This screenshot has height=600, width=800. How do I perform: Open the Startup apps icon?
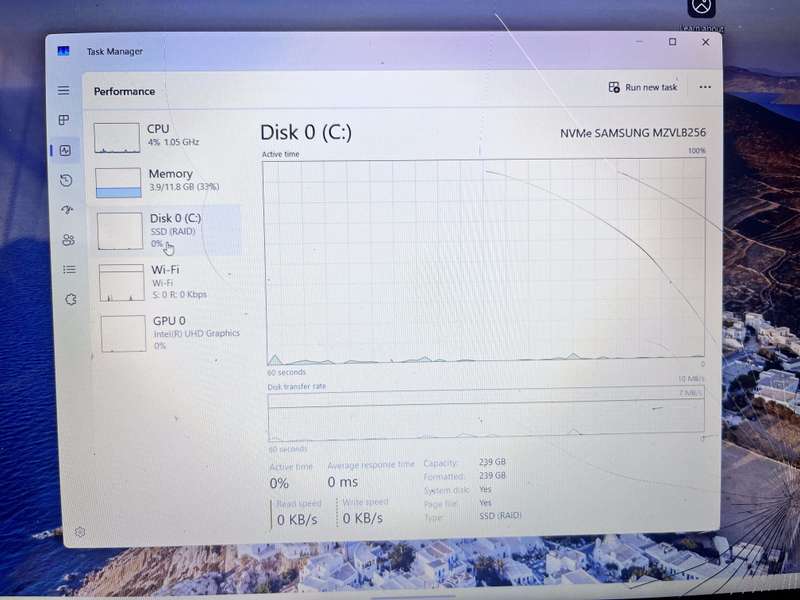click(x=67, y=210)
